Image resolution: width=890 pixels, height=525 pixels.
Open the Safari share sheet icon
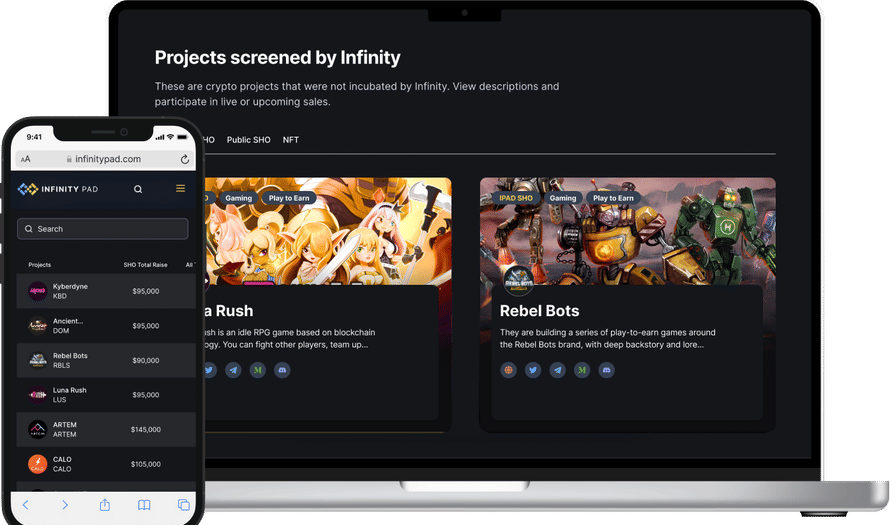104,505
